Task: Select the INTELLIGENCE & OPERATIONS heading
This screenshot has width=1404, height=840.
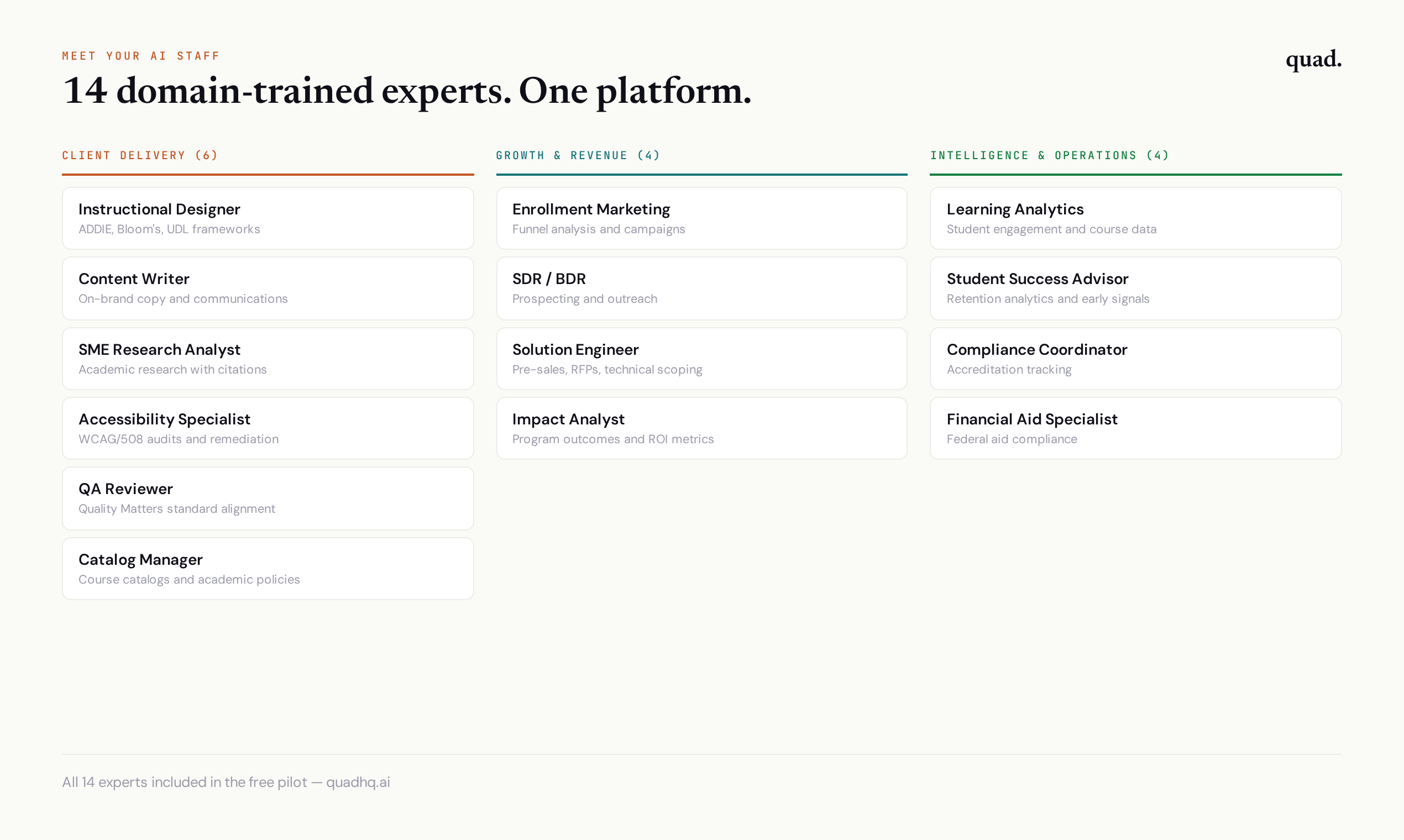Action: coord(1049,155)
